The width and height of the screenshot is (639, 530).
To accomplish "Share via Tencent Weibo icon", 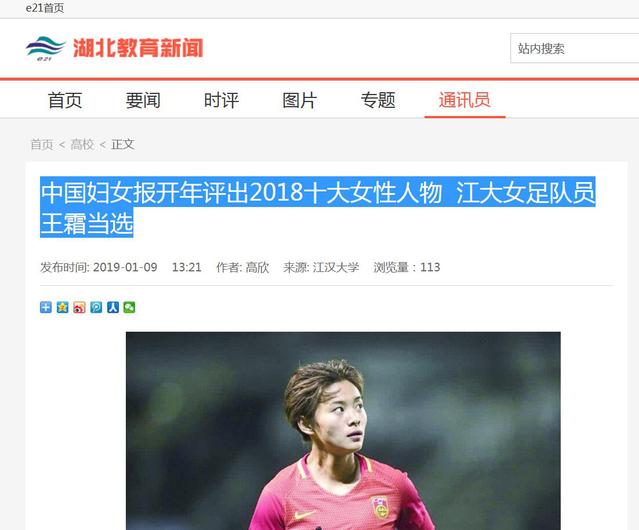I will (96, 307).
